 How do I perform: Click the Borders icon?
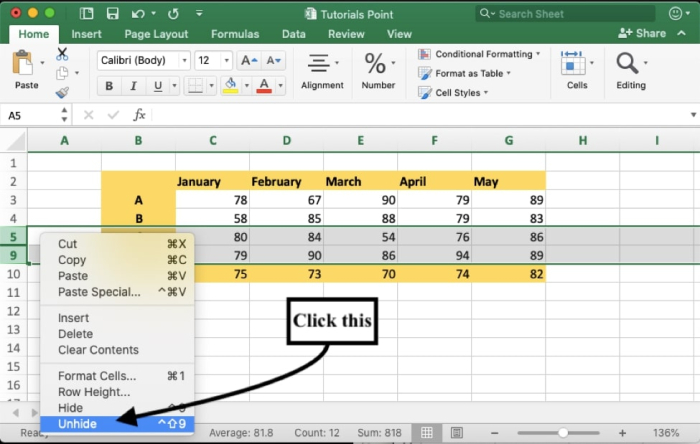195,86
